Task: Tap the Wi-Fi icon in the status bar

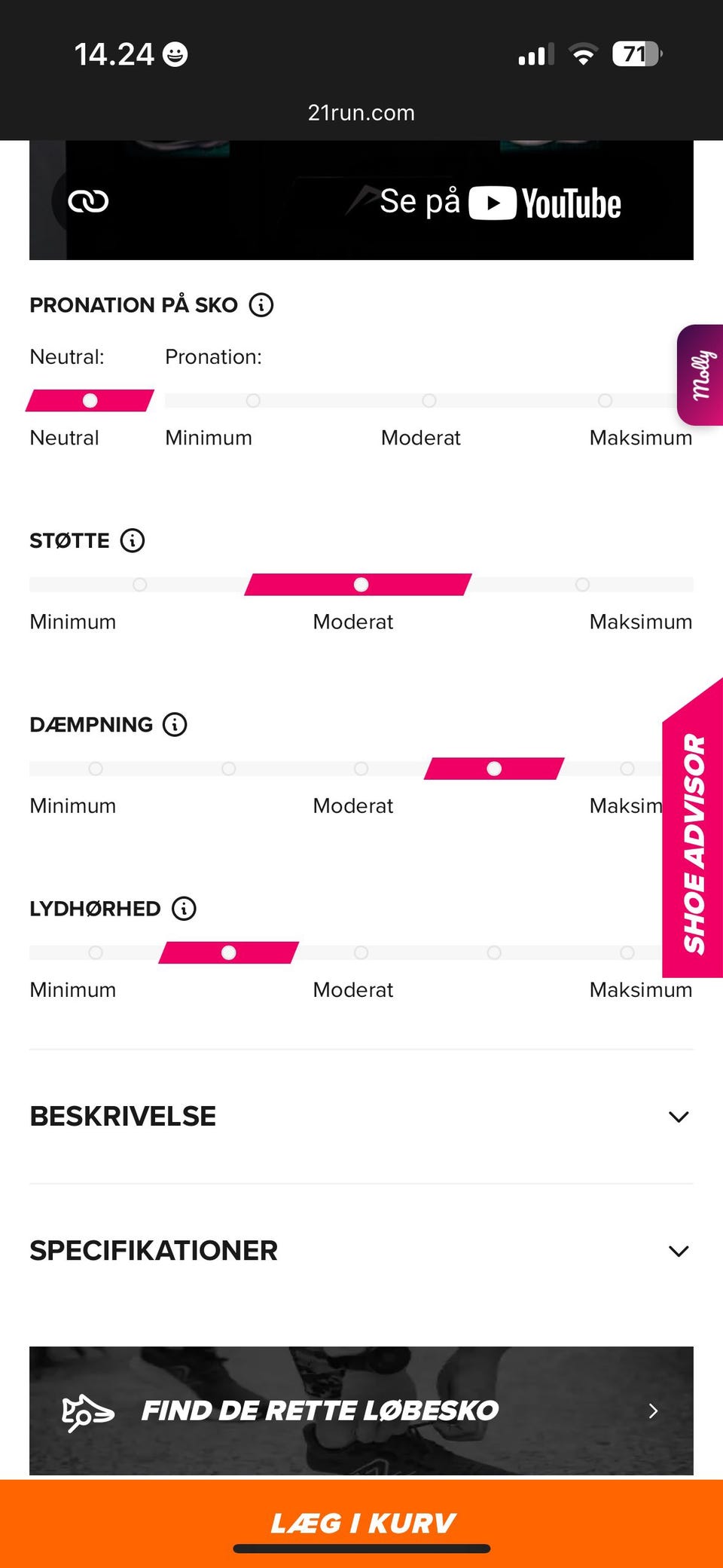Action: tap(583, 53)
